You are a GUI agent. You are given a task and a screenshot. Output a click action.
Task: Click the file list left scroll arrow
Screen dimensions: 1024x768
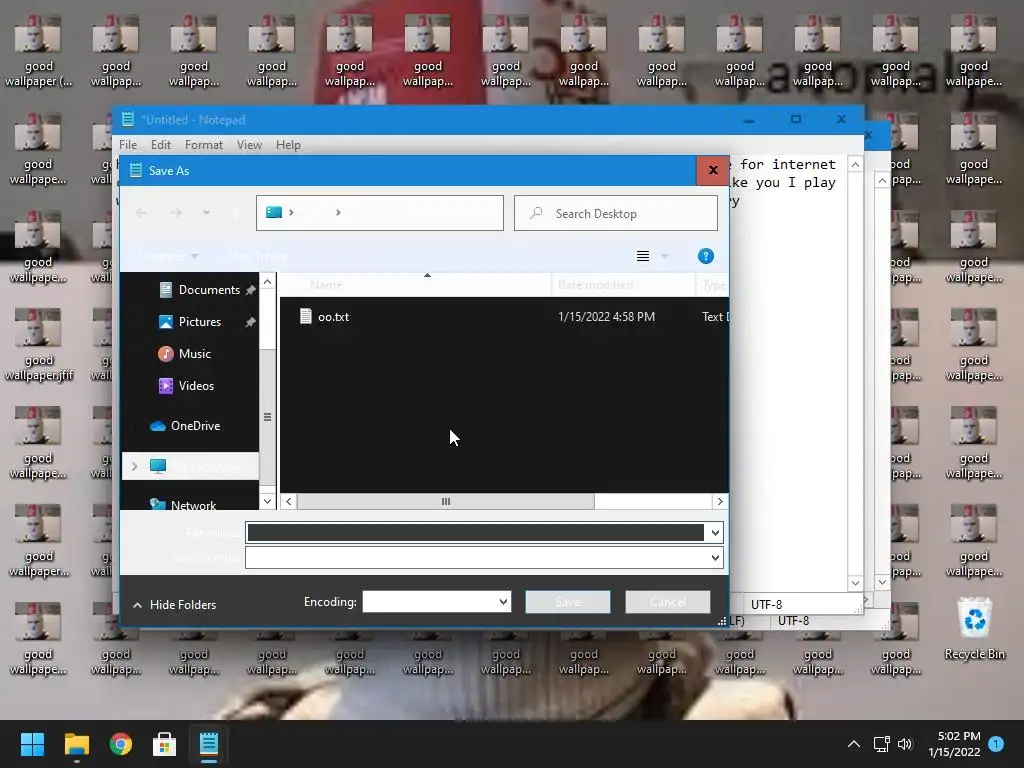pos(289,502)
